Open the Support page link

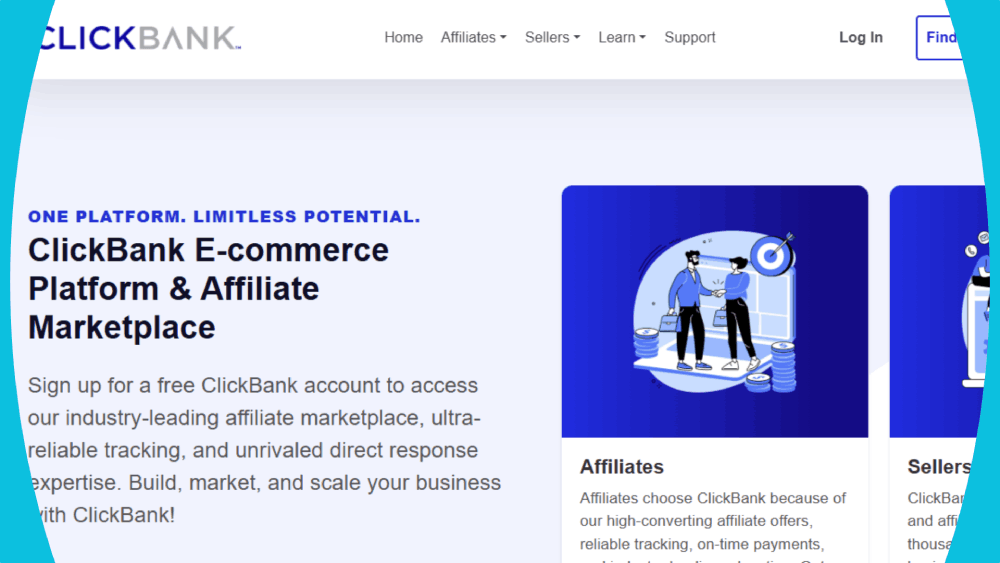pyautogui.click(x=689, y=38)
